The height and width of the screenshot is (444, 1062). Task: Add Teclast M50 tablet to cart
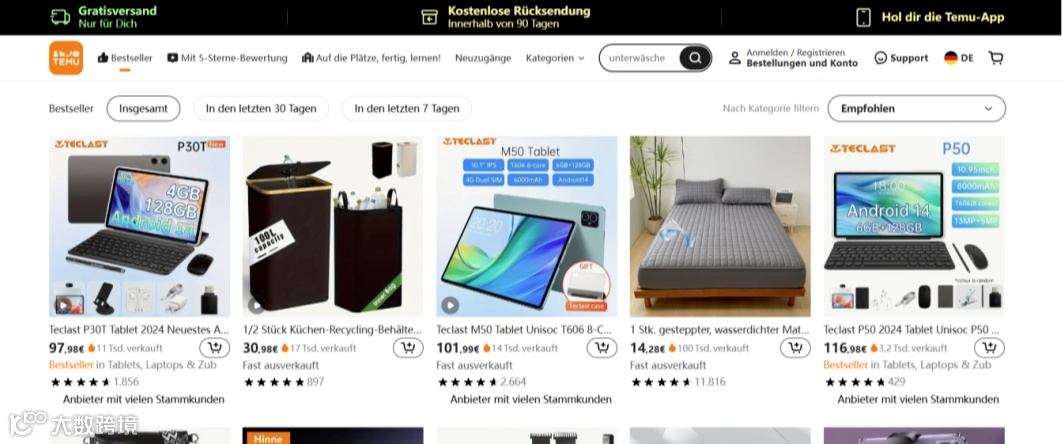(x=602, y=349)
